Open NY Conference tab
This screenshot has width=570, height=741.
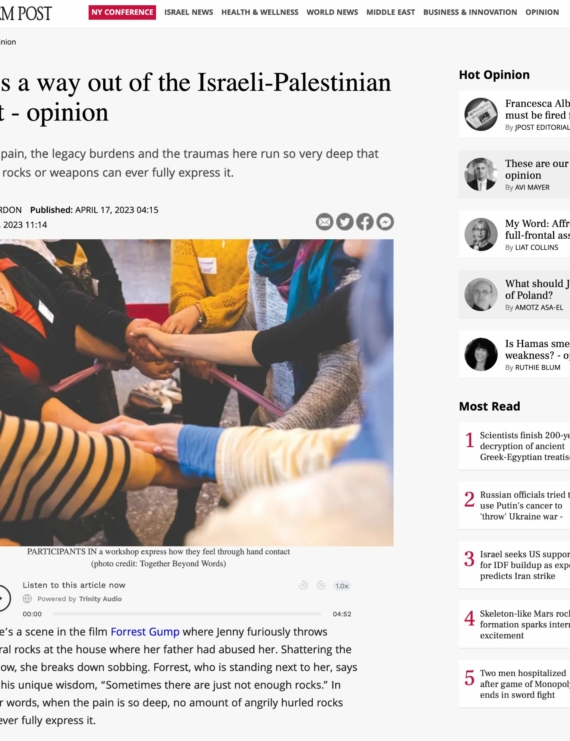(122, 12)
